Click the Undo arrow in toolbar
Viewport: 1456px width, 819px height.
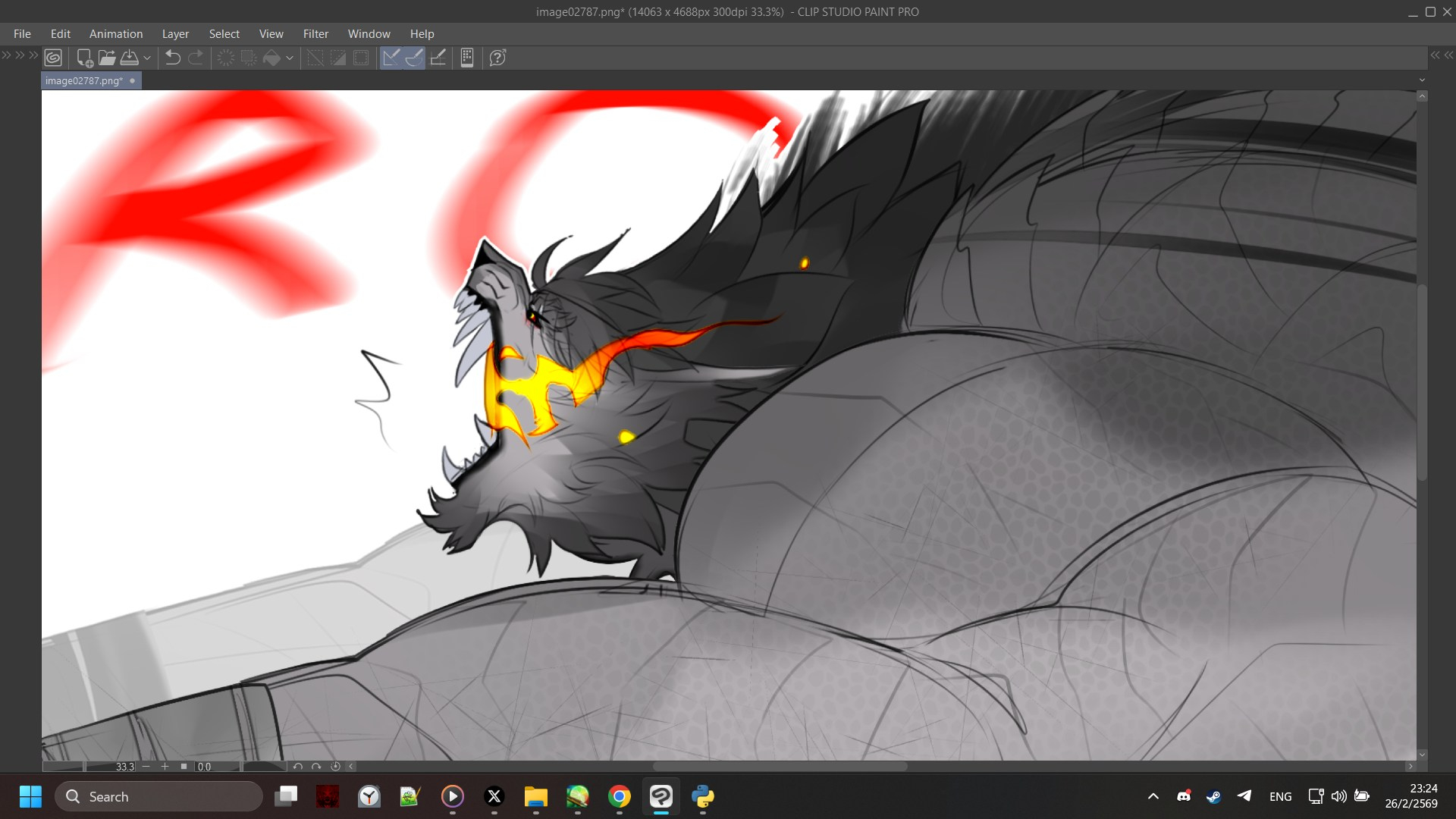pyautogui.click(x=173, y=58)
